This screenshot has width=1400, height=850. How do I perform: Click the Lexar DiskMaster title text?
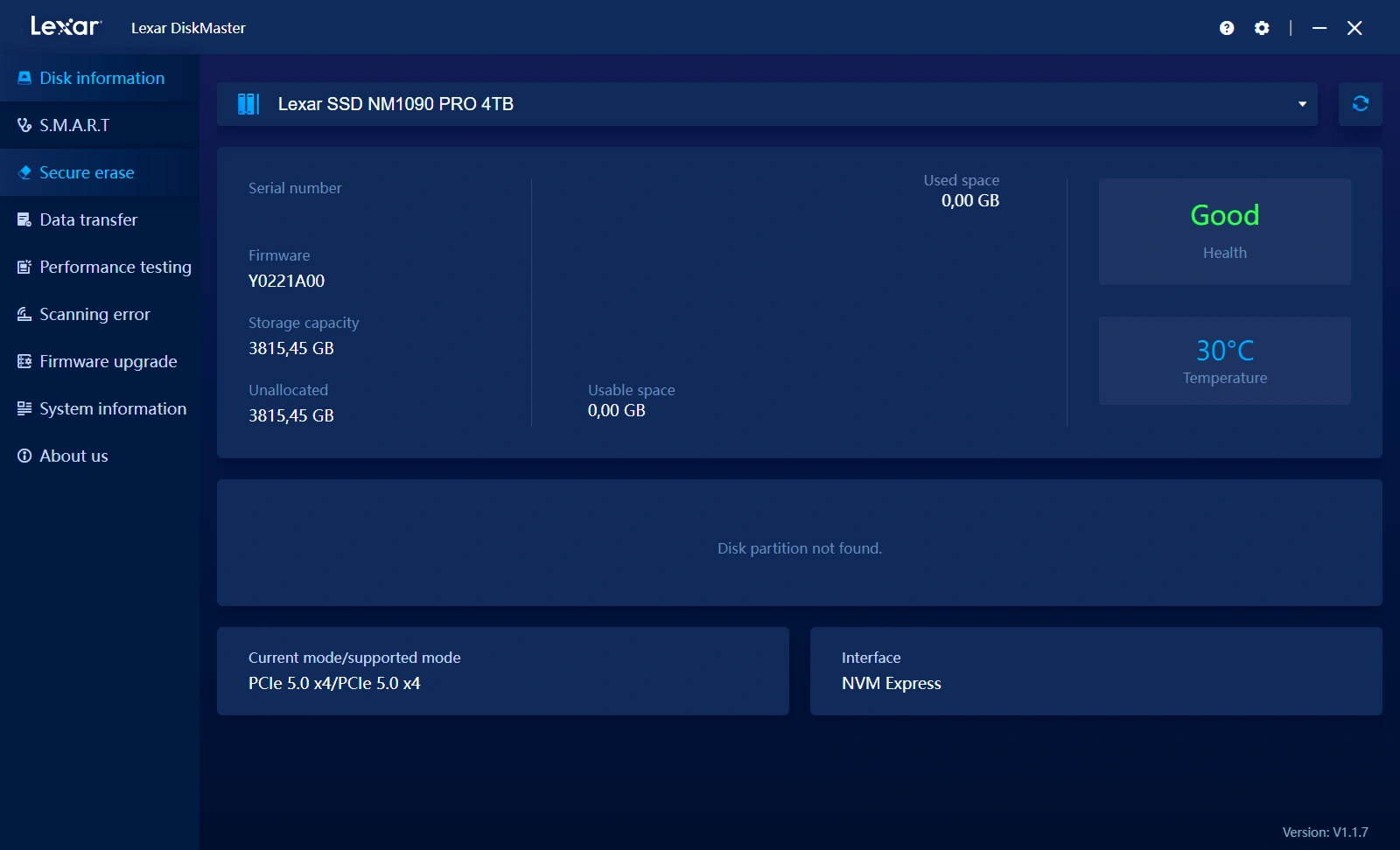188,28
